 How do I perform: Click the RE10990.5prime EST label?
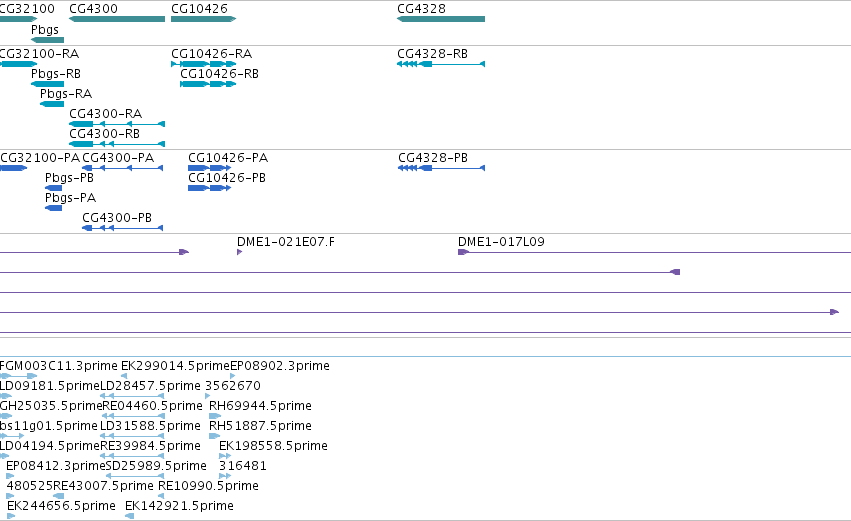point(208,486)
